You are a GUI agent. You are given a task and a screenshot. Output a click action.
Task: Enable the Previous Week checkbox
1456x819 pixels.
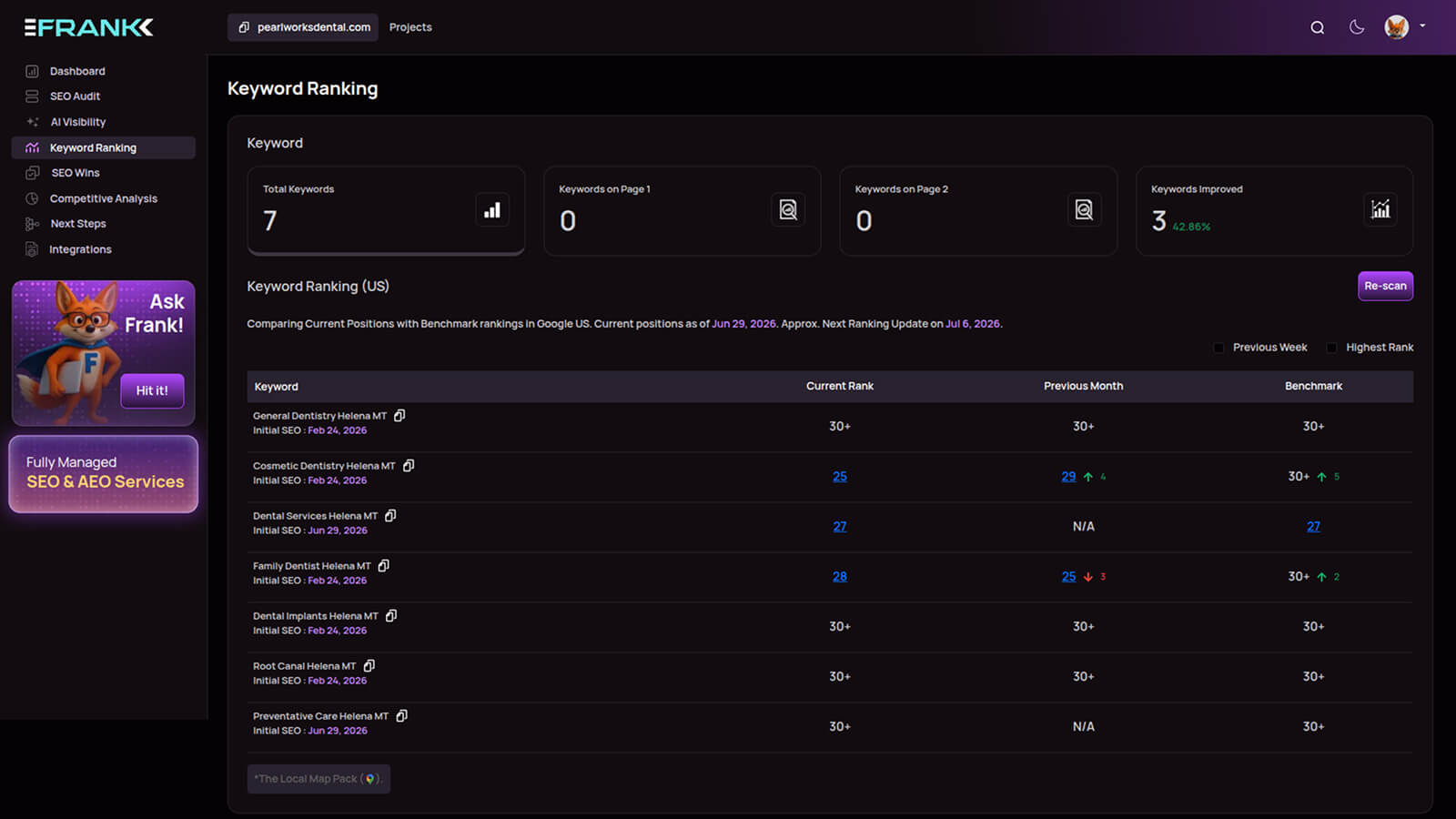(1219, 348)
